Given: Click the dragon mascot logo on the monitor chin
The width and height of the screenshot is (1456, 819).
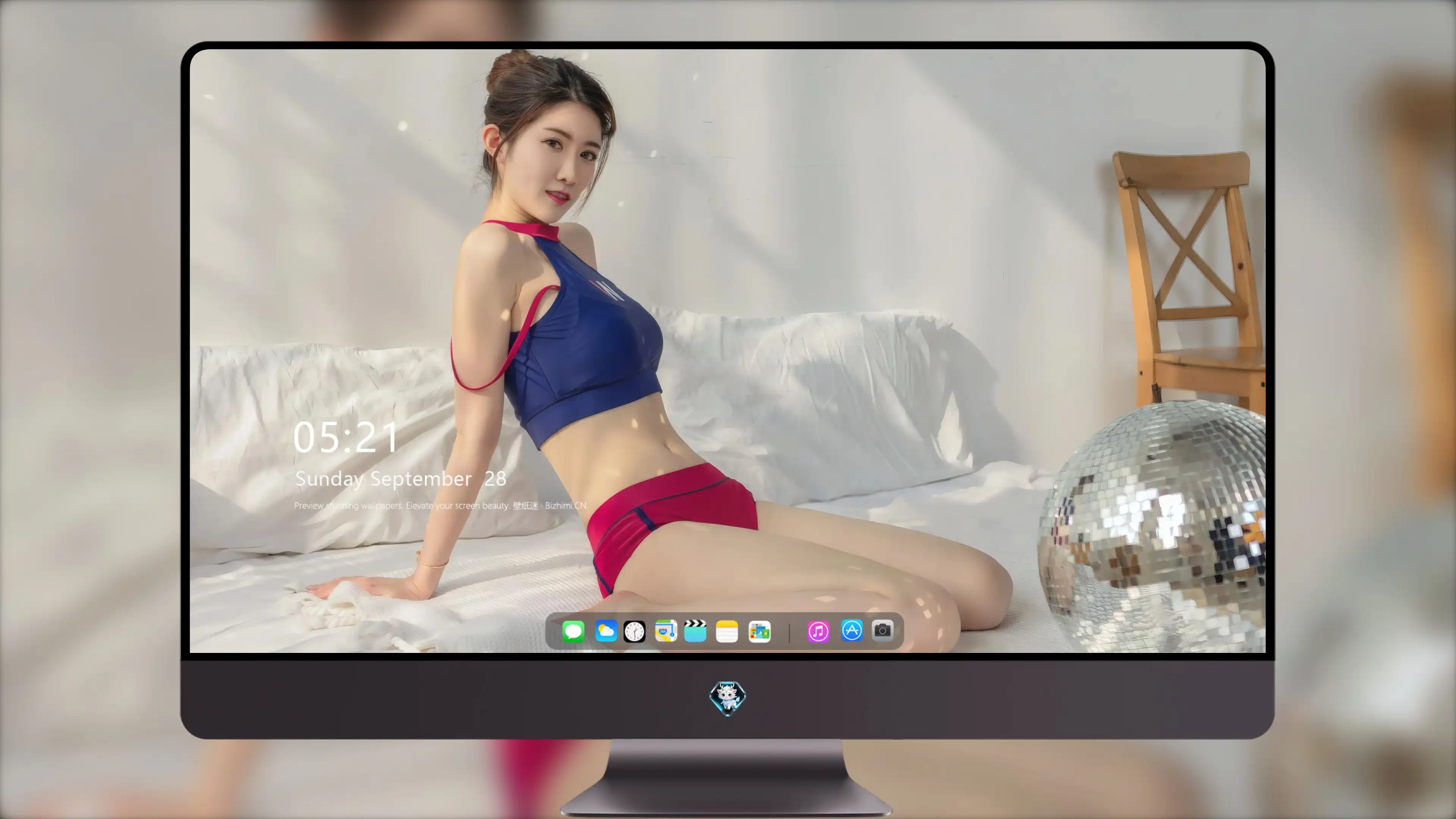Looking at the screenshot, I should (728, 698).
